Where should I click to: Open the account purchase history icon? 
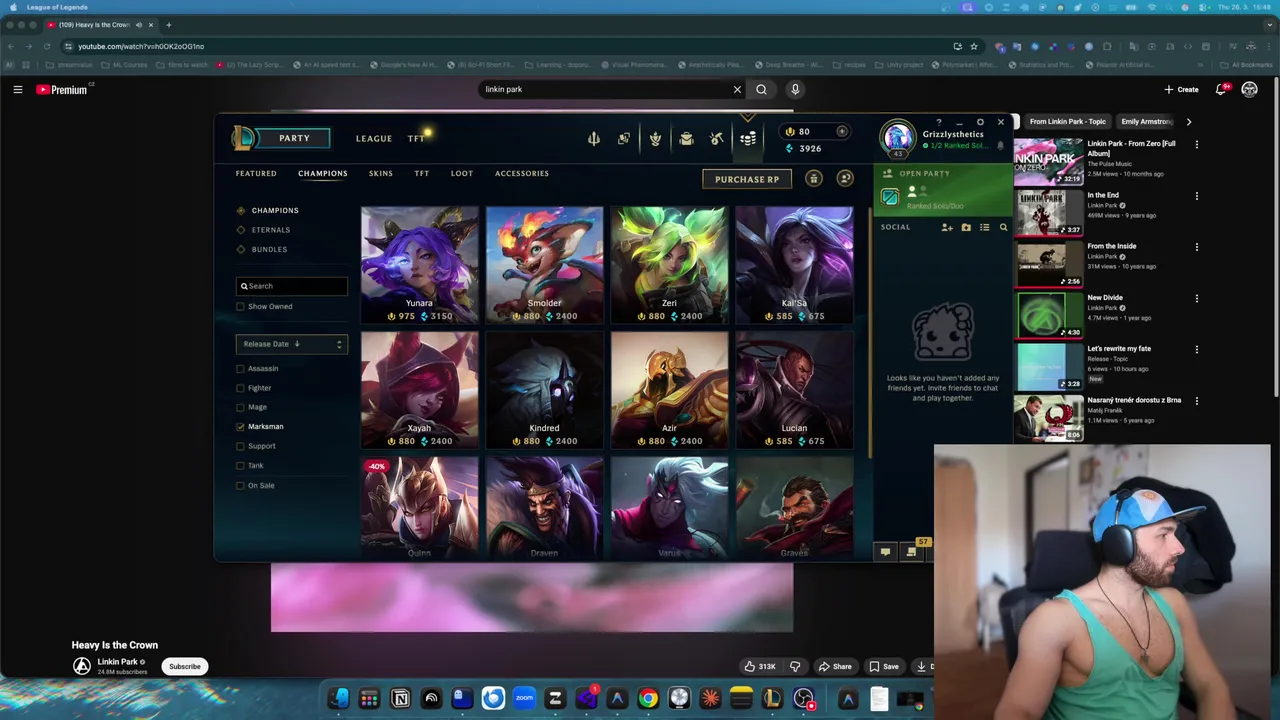845,179
